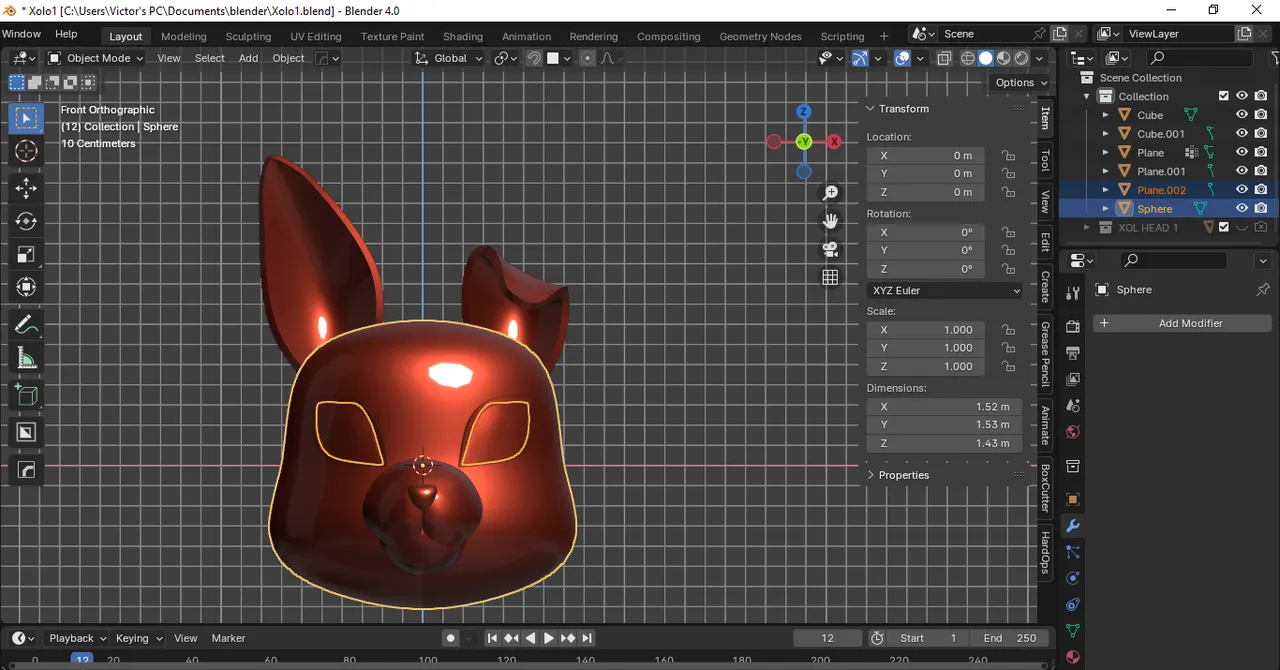Select Plane.002 in outliner
The height and width of the screenshot is (670, 1280).
(1161, 190)
